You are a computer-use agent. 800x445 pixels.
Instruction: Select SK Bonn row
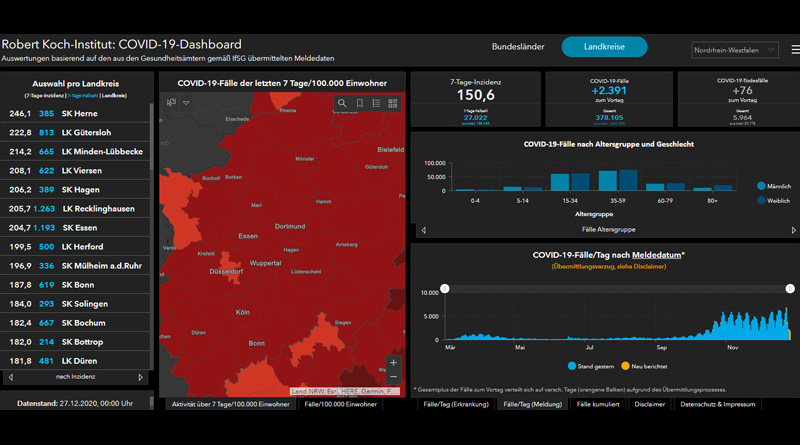point(76,285)
